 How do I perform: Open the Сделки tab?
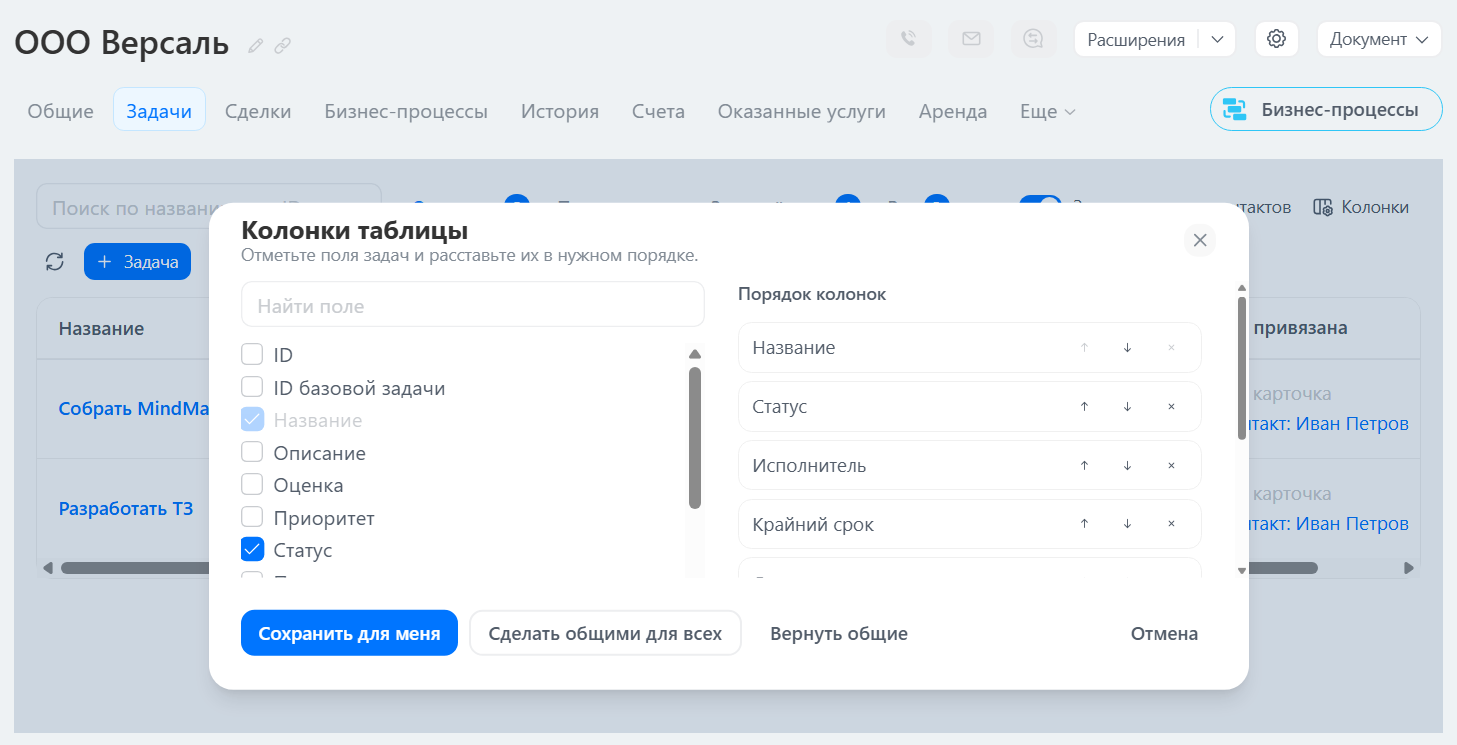tap(258, 112)
